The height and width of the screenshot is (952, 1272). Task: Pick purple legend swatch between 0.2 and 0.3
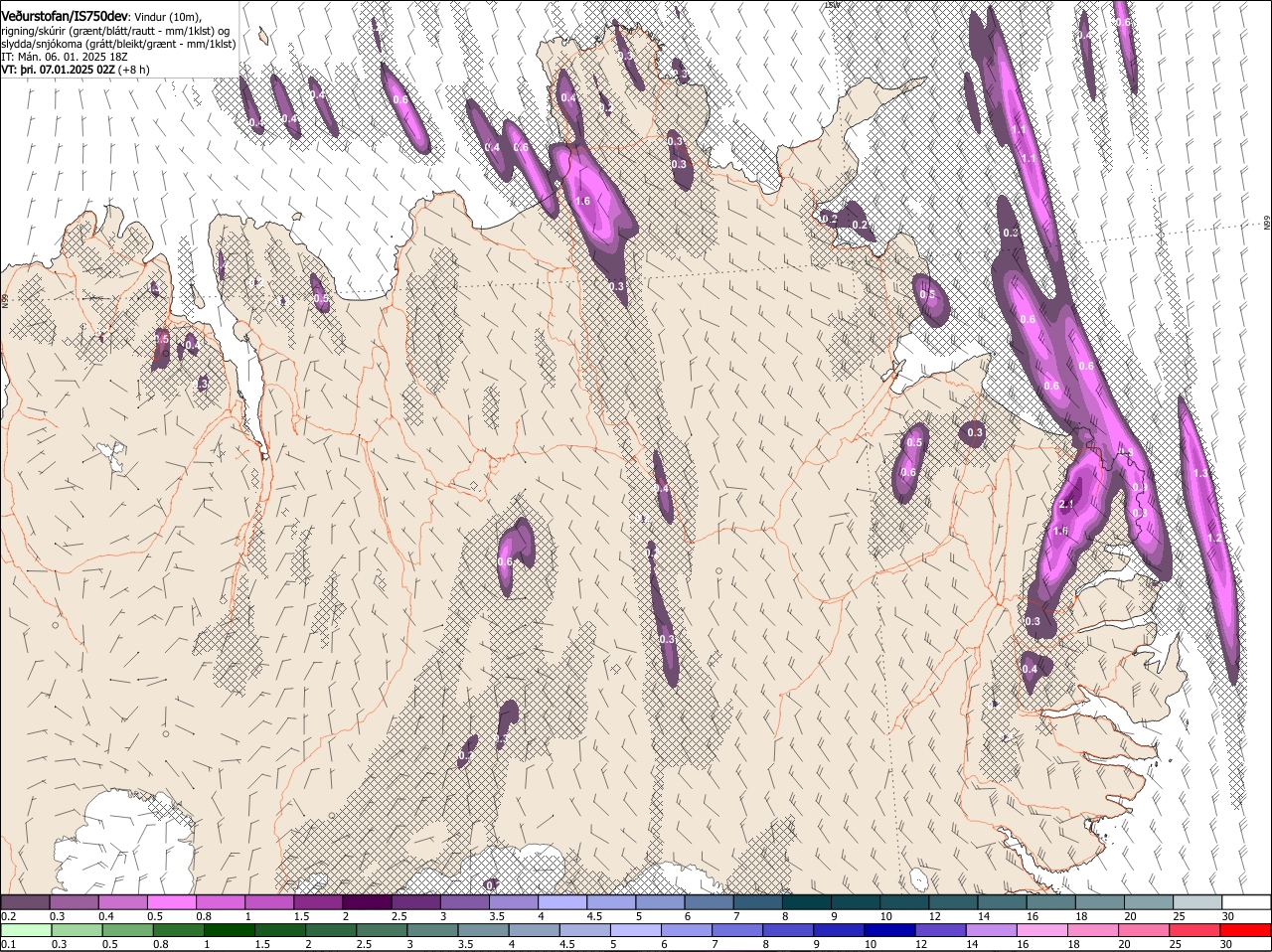click(x=25, y=901)
